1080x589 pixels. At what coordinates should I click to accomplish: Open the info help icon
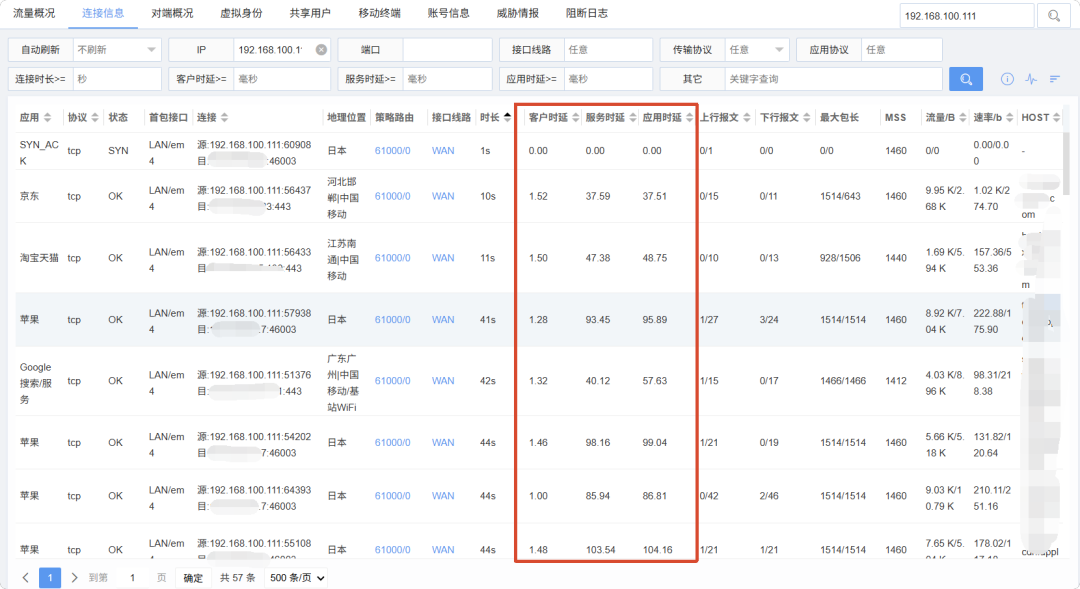pos(1007,79)
